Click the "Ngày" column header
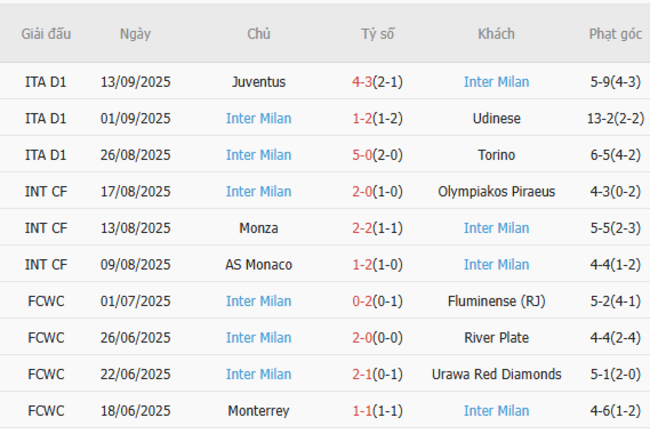Image resolution: width=650 pixels, height=434 pixels. pyautogui.click(x=135, y=34)
